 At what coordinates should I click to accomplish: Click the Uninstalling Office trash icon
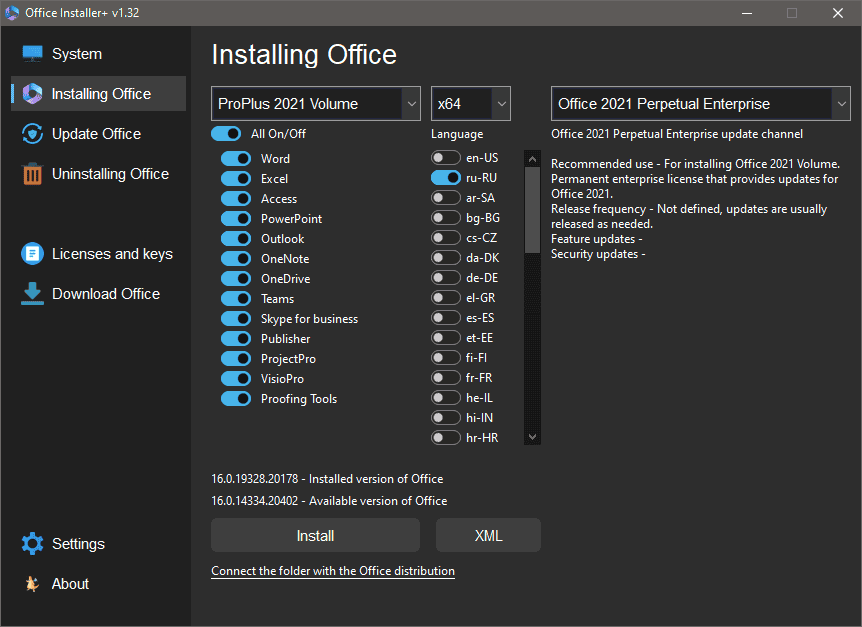click(33, 174)
